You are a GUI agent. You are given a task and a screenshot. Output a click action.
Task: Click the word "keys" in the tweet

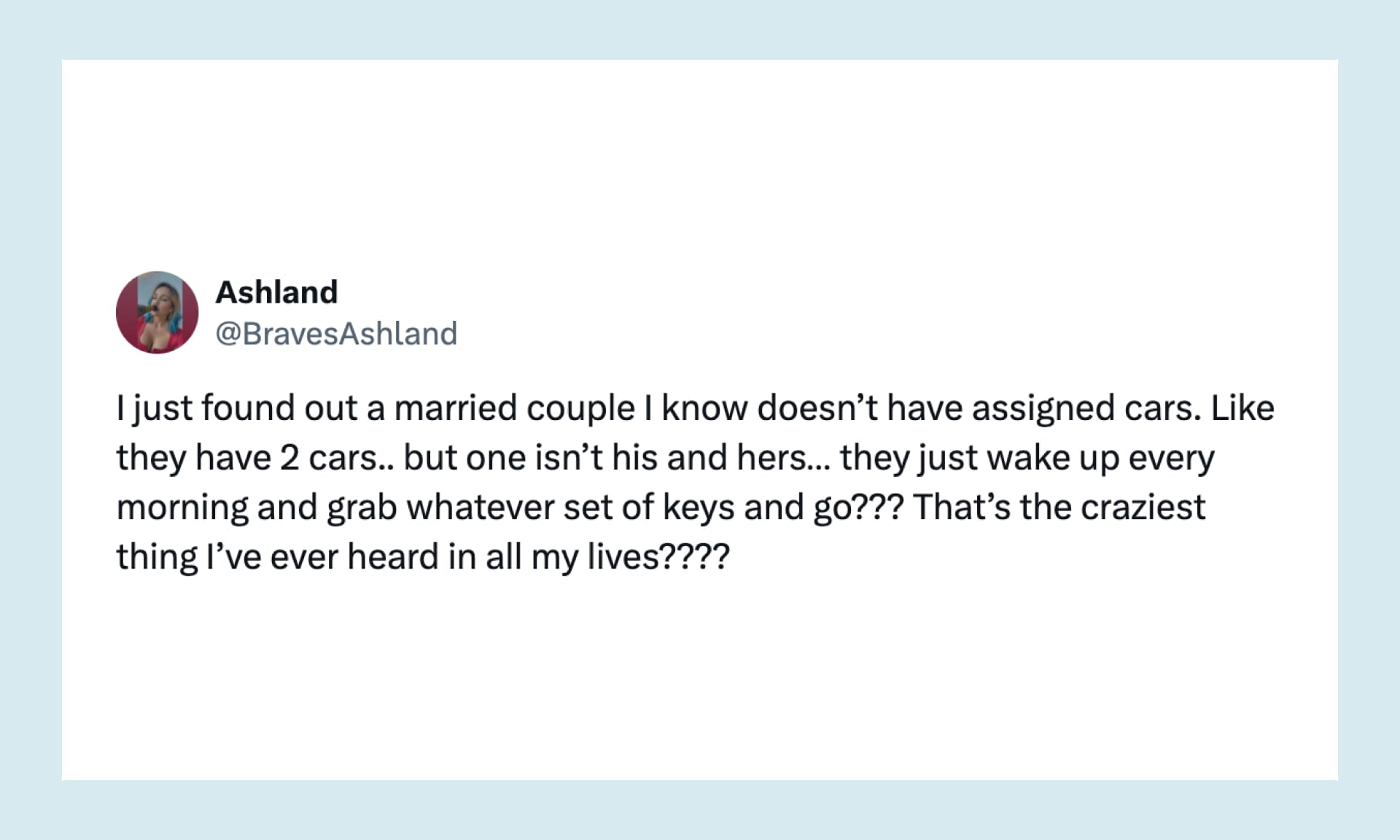point(699,507)
